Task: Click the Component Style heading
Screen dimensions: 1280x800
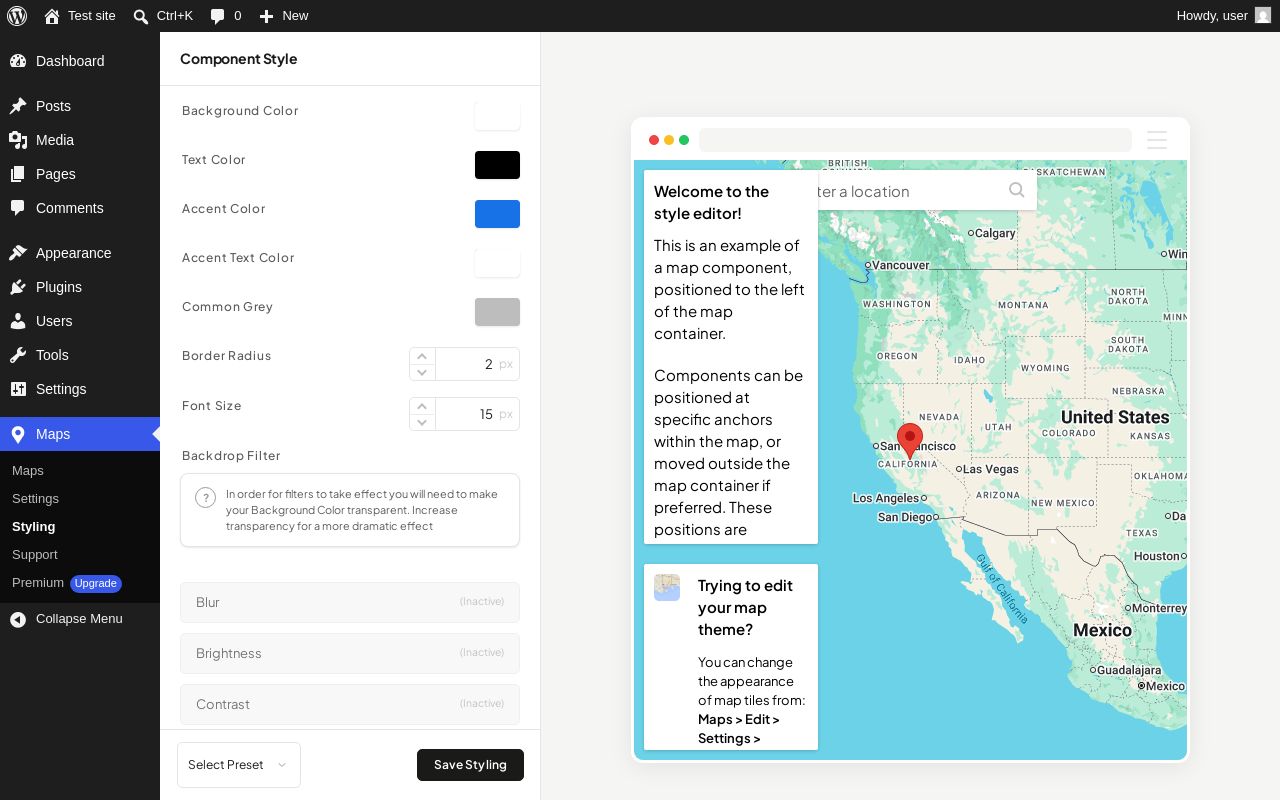Action: pos(239,59)
